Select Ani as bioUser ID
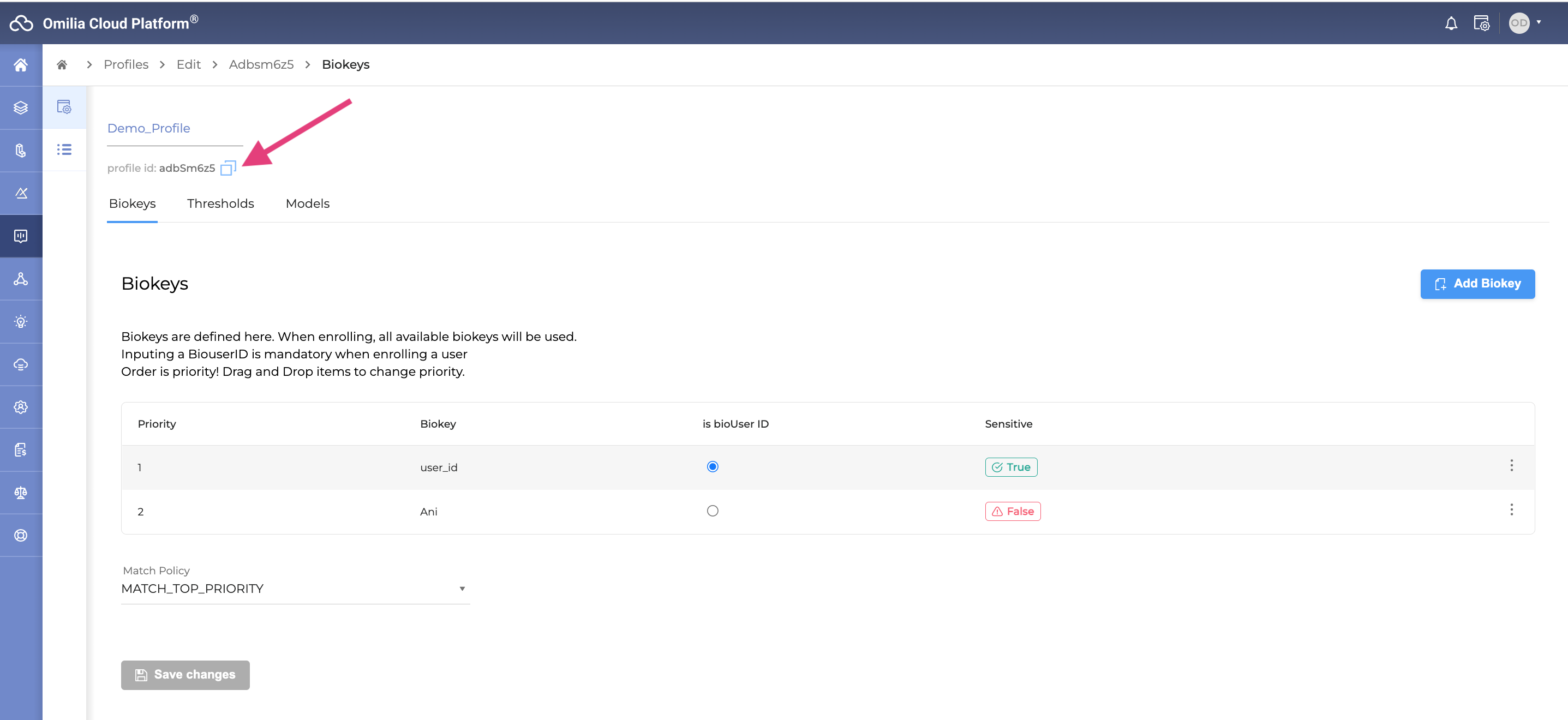1568x720 pixels. [712, 511]
